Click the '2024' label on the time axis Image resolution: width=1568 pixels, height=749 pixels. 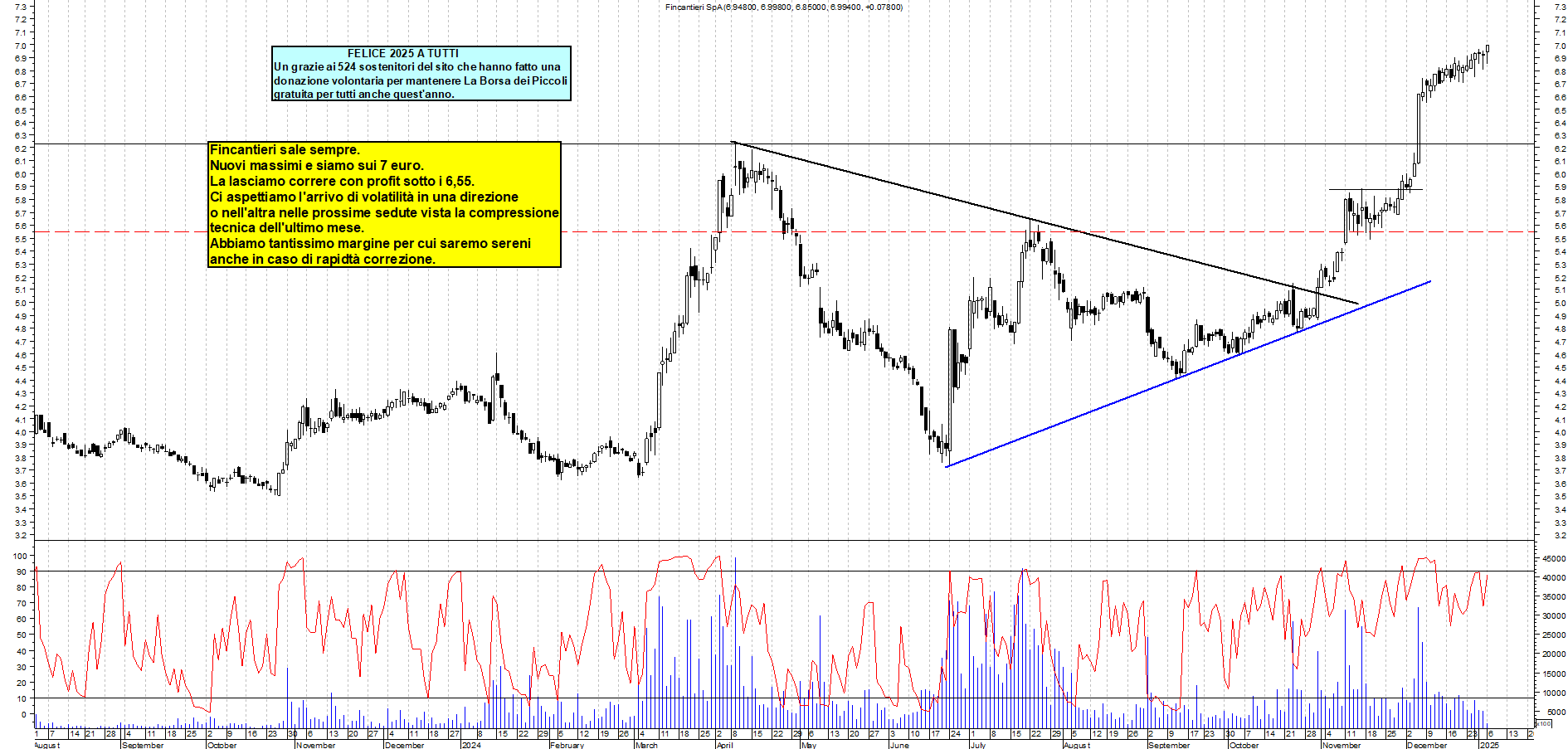click(470, 745)
